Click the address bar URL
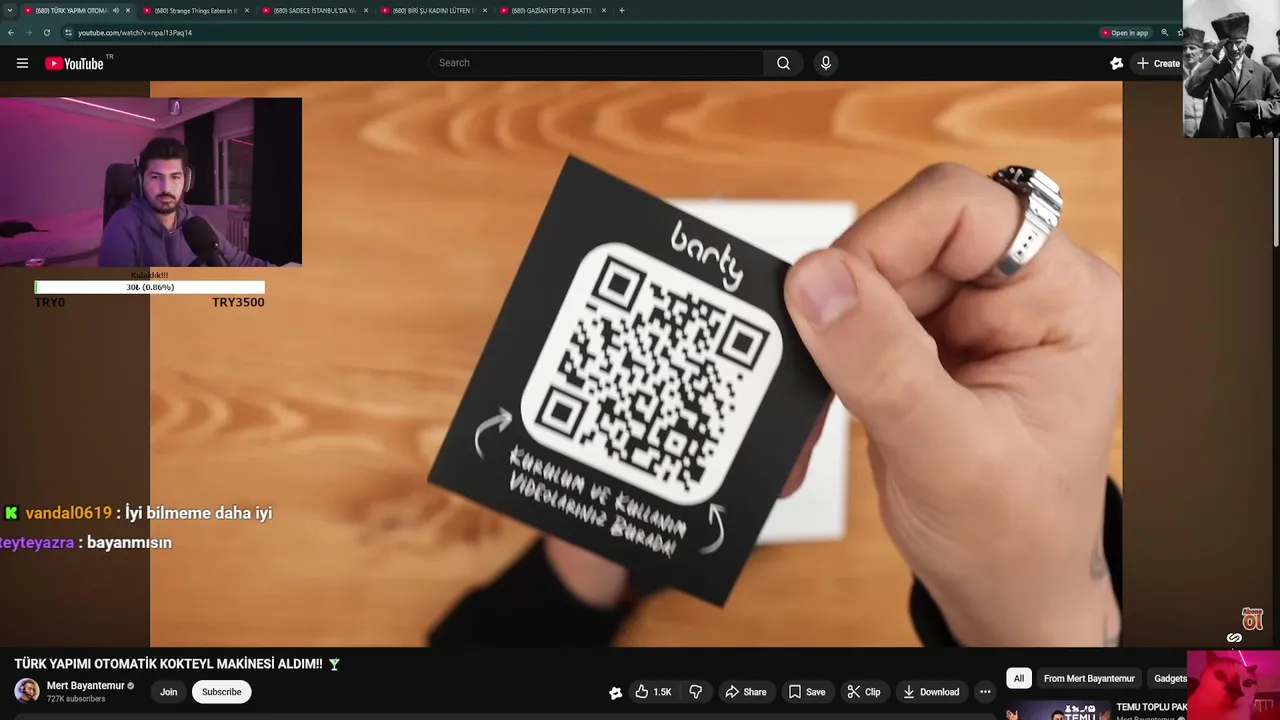This screenshot has height=720, width=1280. click(x=135, y=33)
